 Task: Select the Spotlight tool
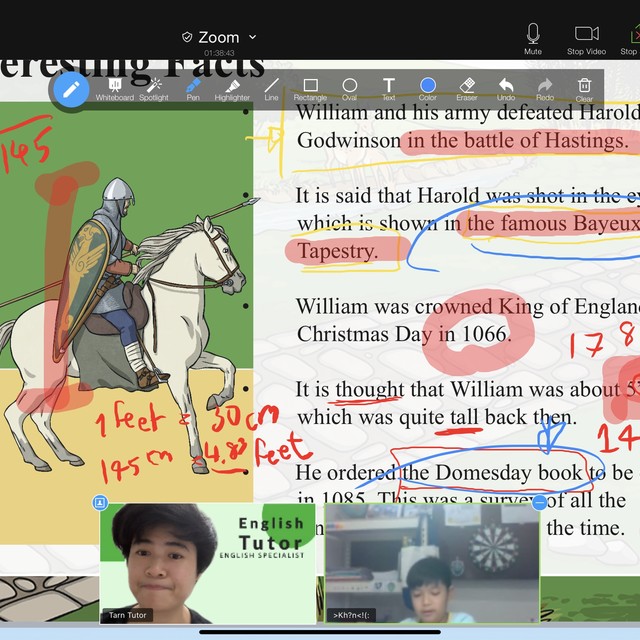pyautogui.click(x=154, y=89)
